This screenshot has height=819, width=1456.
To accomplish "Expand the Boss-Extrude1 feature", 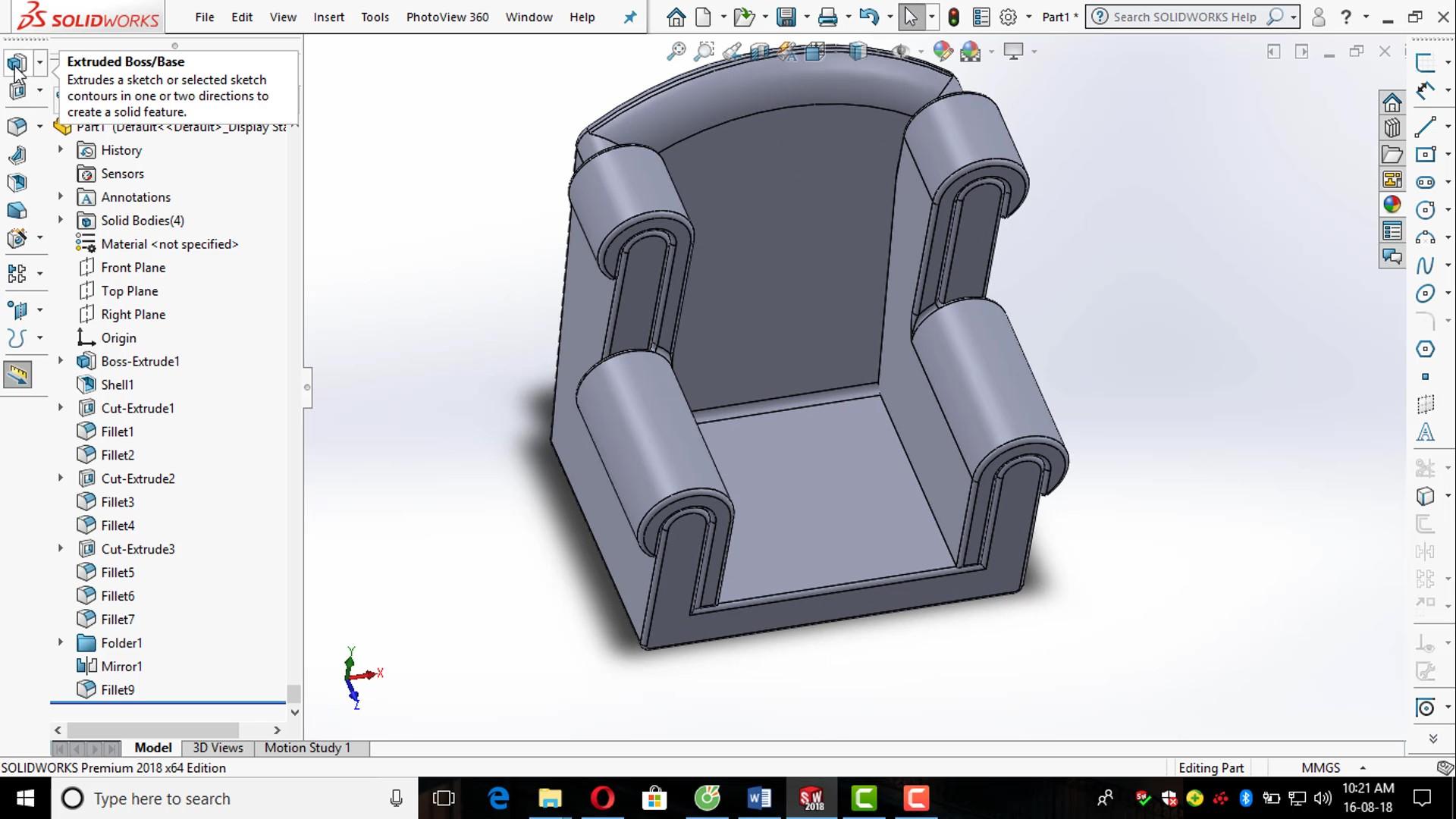I will pos(61,361).
